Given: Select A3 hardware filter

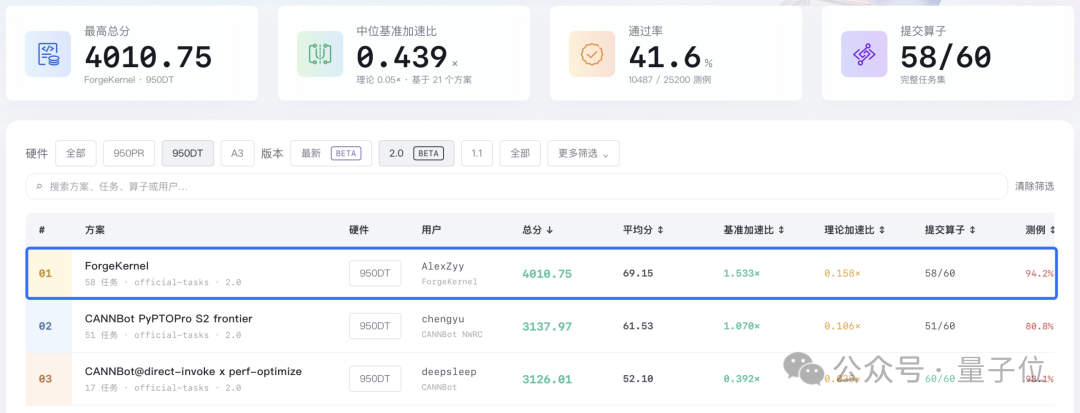Looking at the screenshot, I should (237, 153).
